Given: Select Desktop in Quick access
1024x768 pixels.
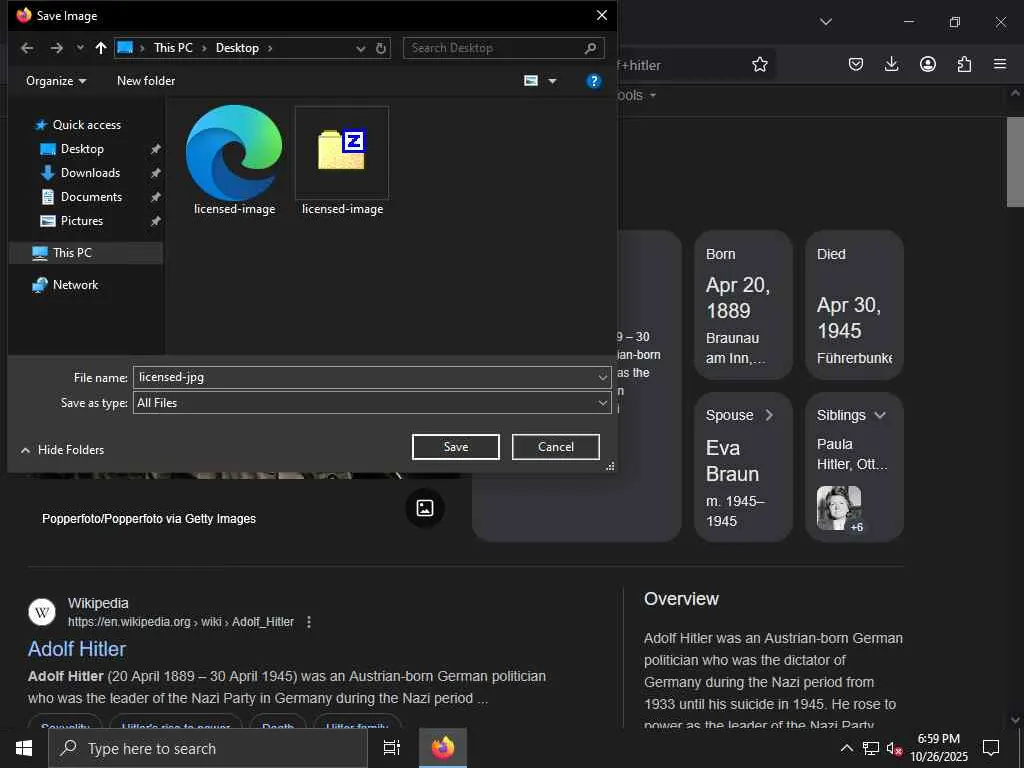Looking at the screenshot, I should pos(82,149).
